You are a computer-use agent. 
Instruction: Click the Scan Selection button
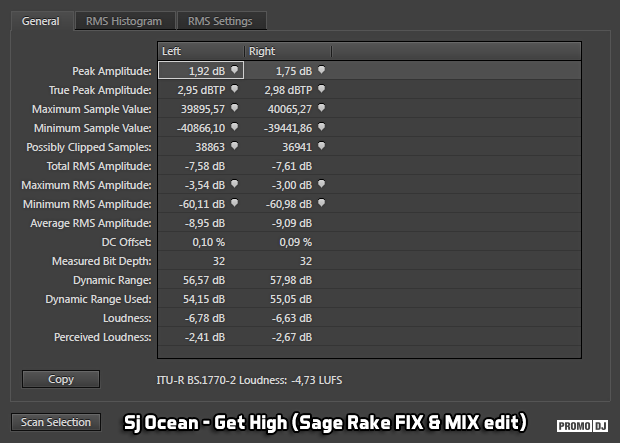57,422
